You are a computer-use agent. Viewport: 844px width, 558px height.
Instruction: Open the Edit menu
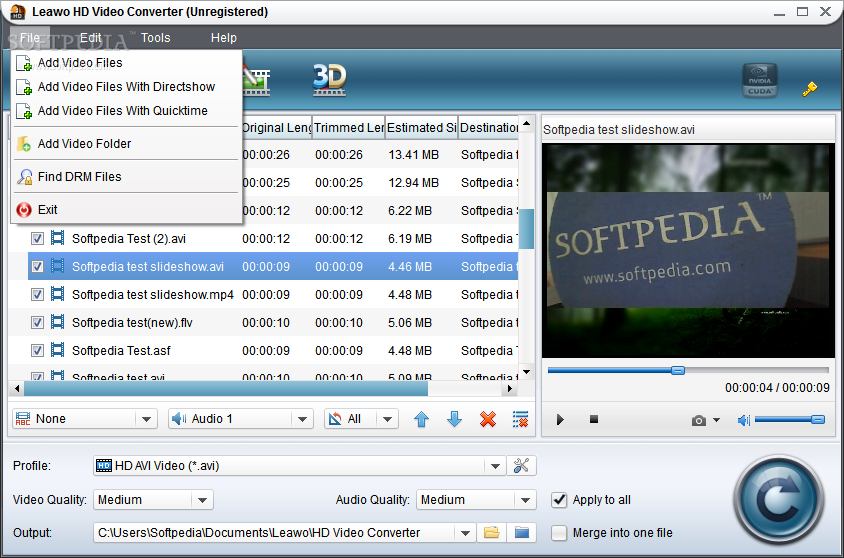tap(90, 38)
